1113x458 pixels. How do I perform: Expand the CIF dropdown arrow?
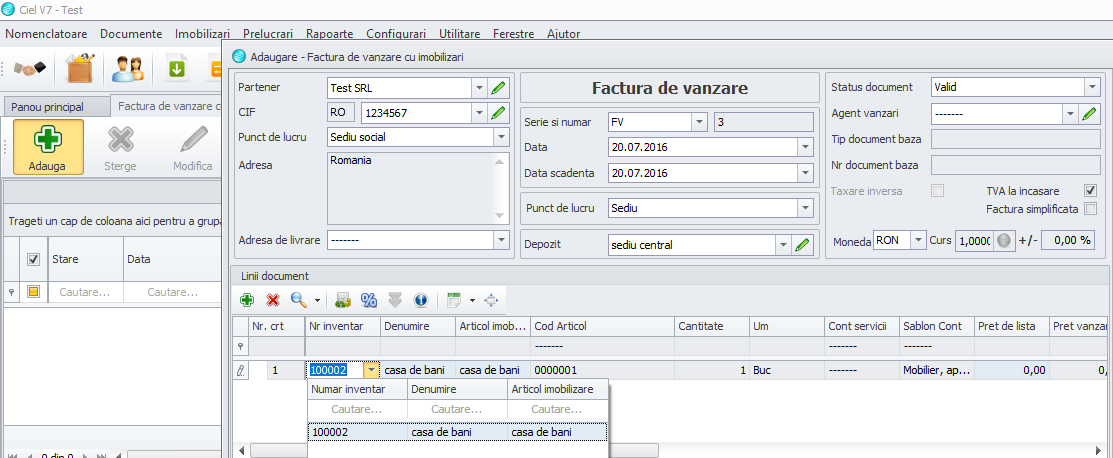point(479,112)
